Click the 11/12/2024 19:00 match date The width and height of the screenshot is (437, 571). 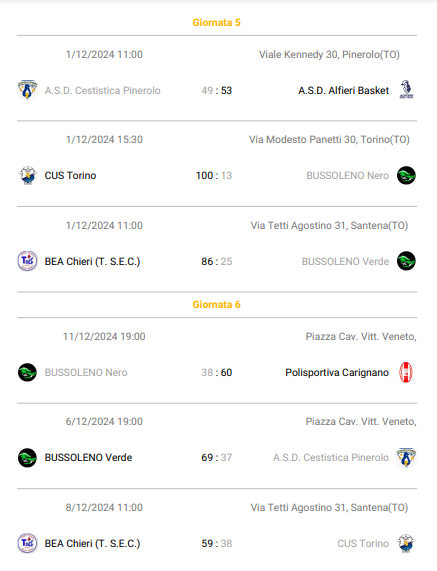pyautogui.click(x=104, y=336)
